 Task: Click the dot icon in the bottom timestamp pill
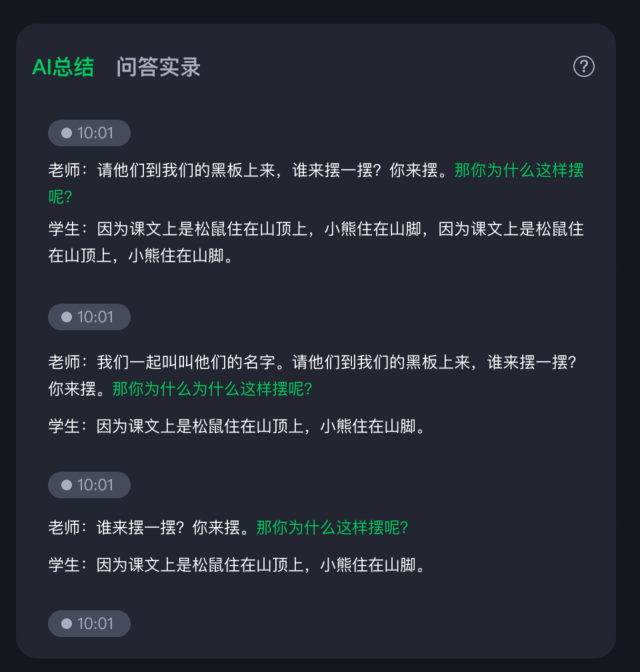pos(66,624)
